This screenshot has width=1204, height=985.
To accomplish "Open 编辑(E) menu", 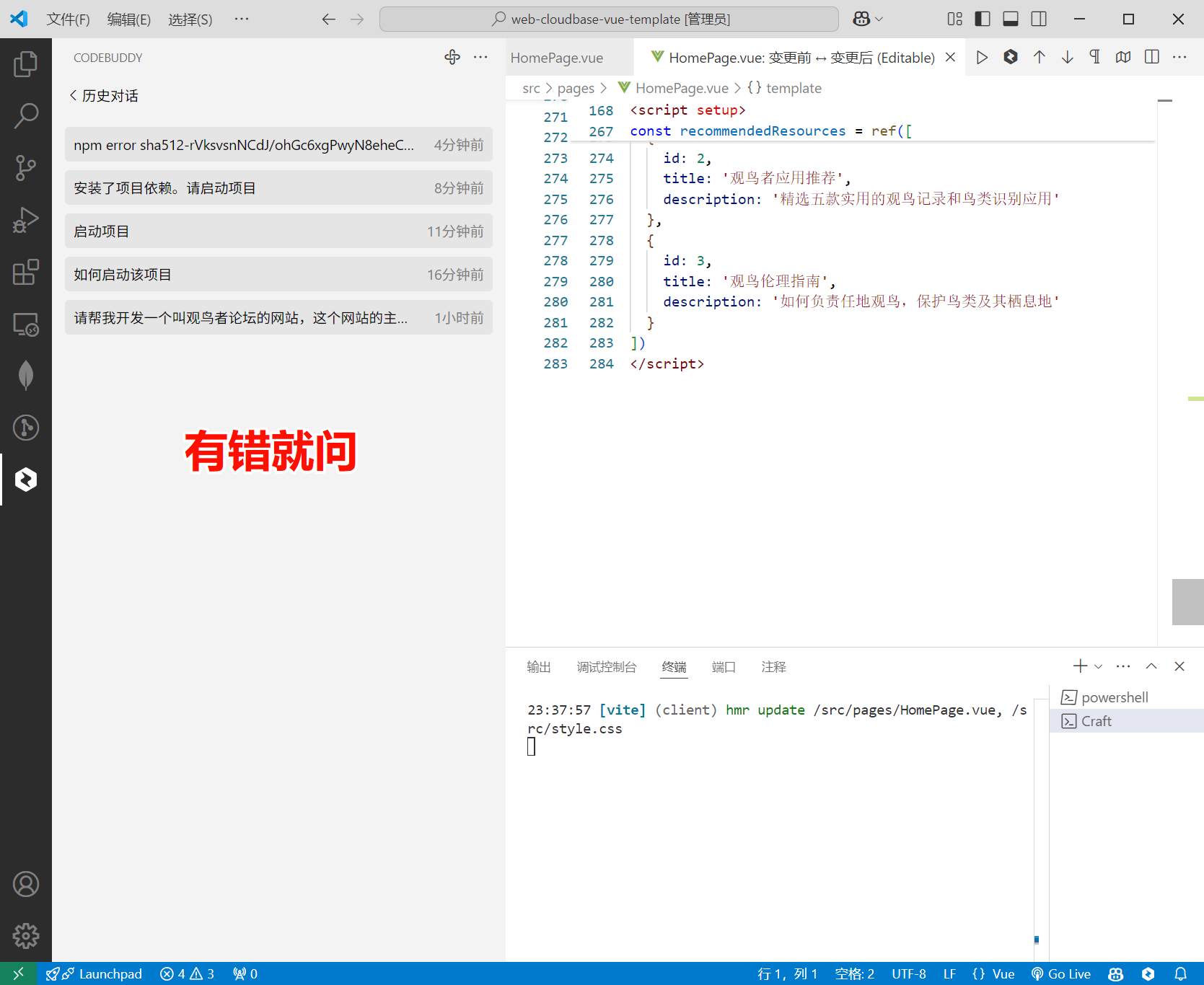I will [x=129, y=19].
